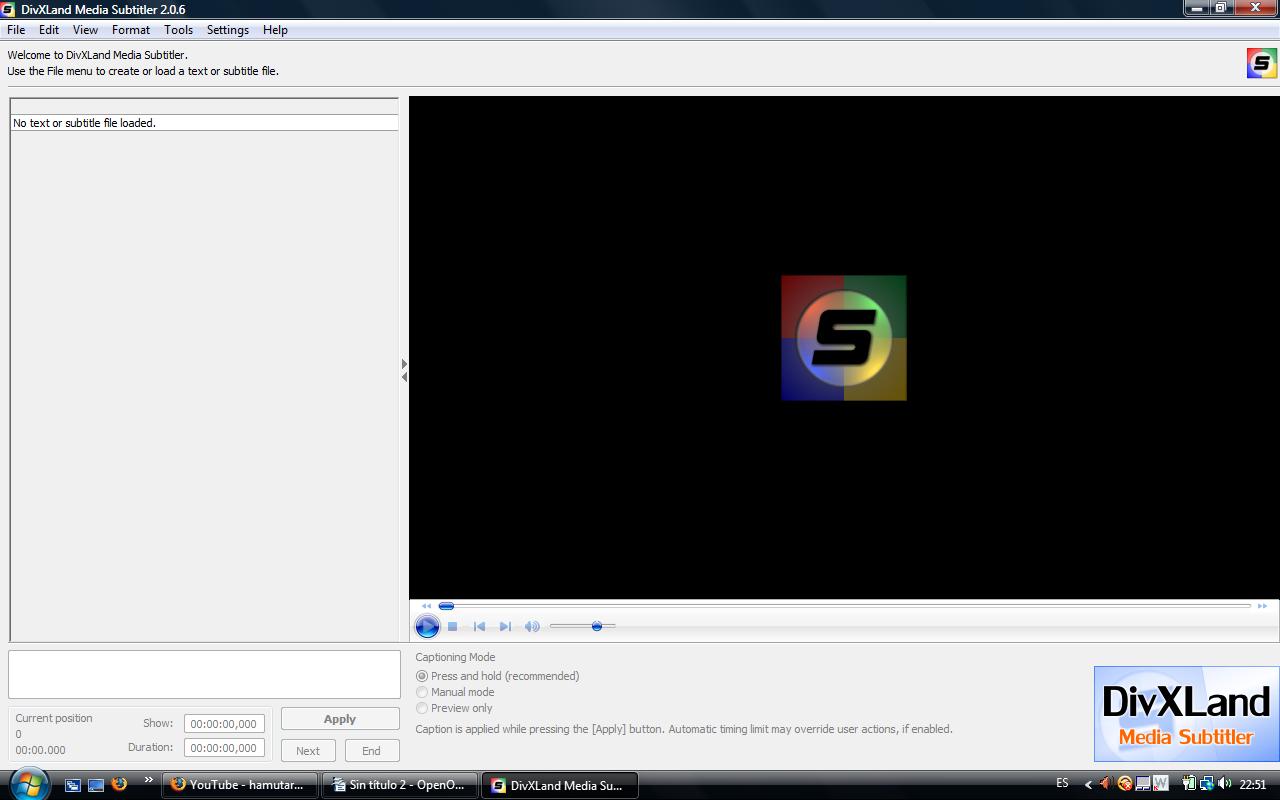
Task: Click the subtitle text editing box
Action: [x=204, y=675]
